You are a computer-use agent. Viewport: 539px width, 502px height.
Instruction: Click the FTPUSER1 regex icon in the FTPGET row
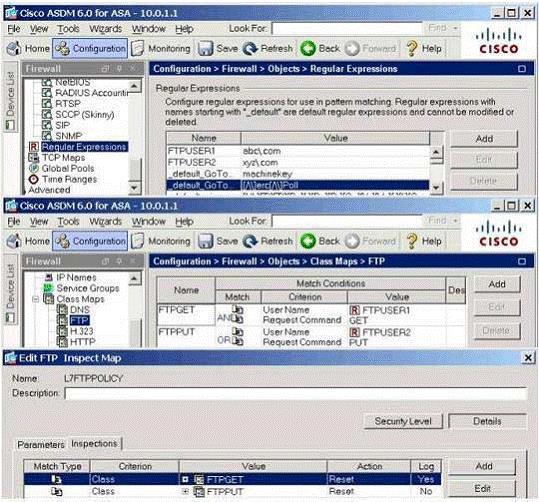click(354, 310)
